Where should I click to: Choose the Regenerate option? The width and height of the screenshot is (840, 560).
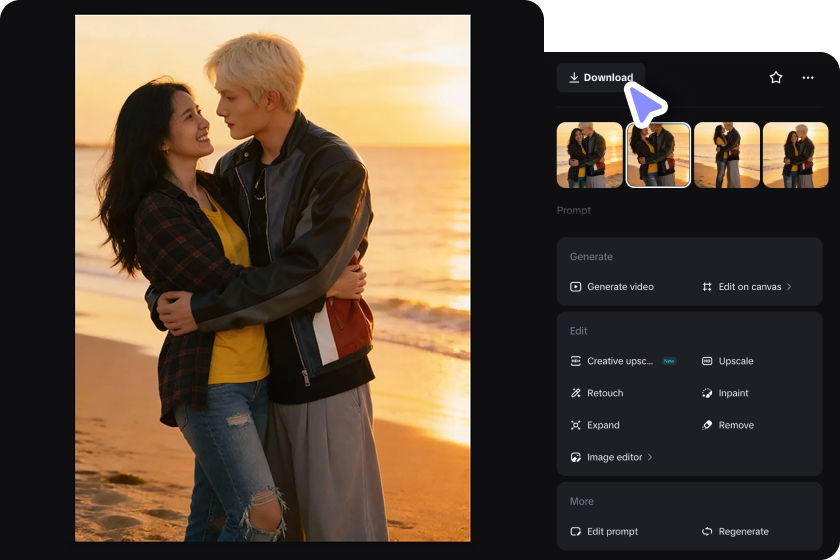pyautogui.click(x=744, y=532)
